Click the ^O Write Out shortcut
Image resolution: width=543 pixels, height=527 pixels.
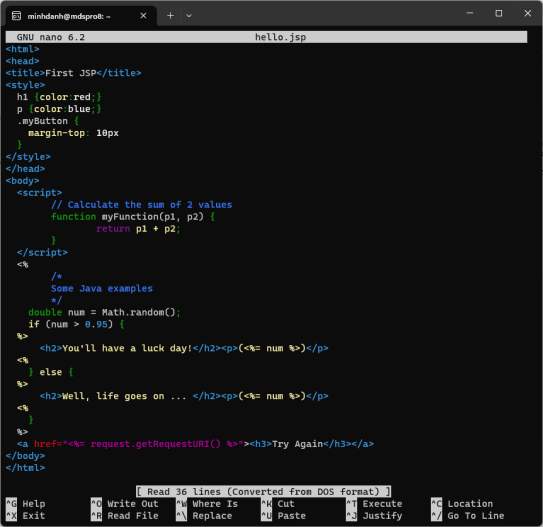tap(125, 504)
